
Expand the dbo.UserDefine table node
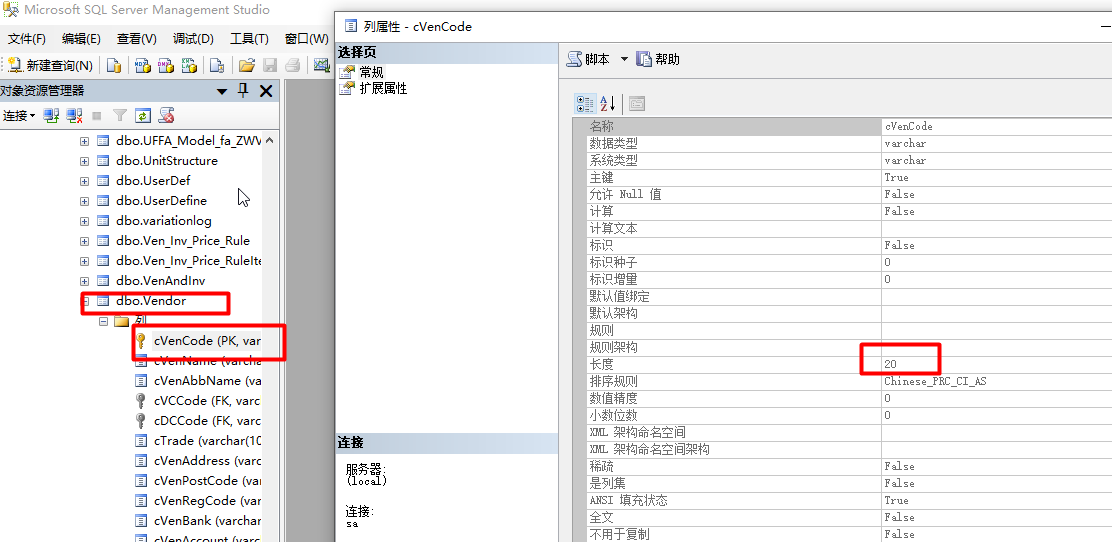pos(84,201)
